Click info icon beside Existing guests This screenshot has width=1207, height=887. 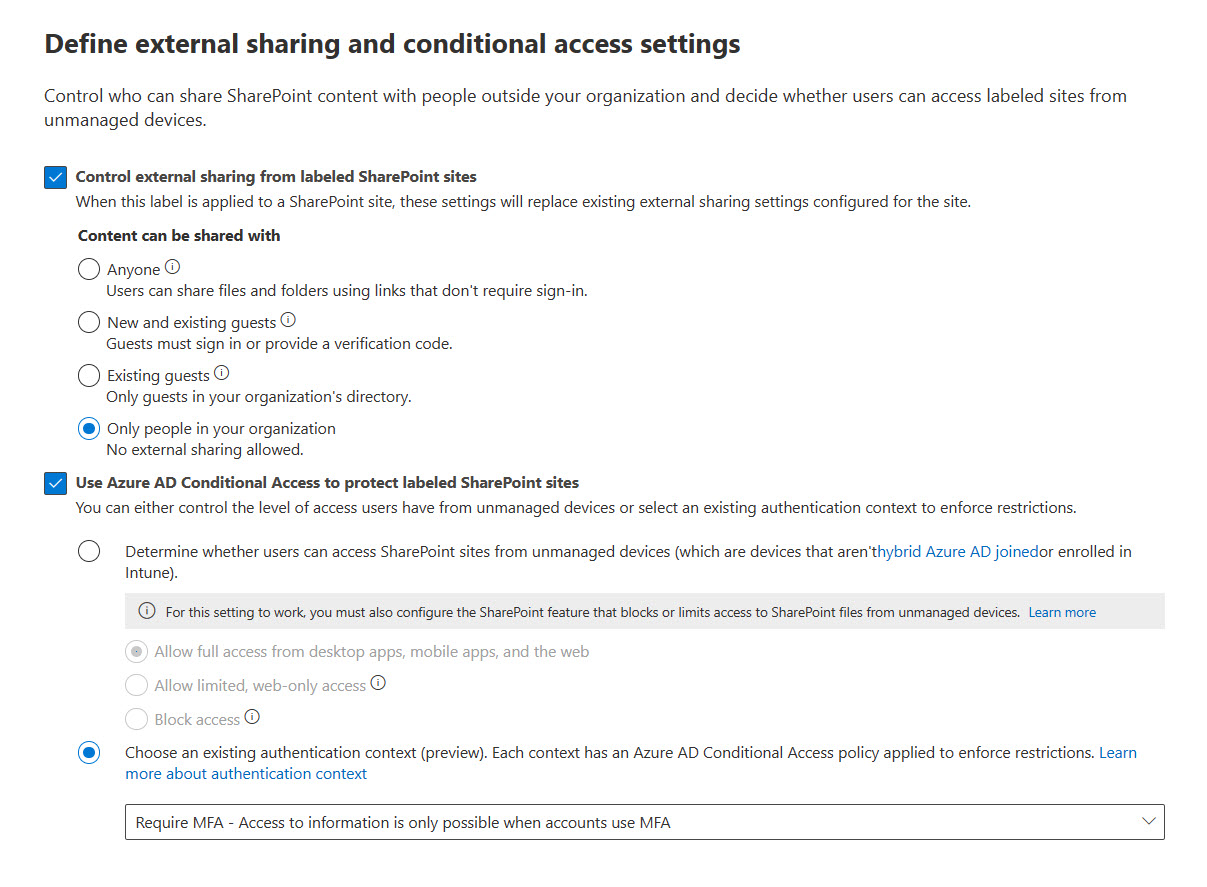[x=219, y=371]
